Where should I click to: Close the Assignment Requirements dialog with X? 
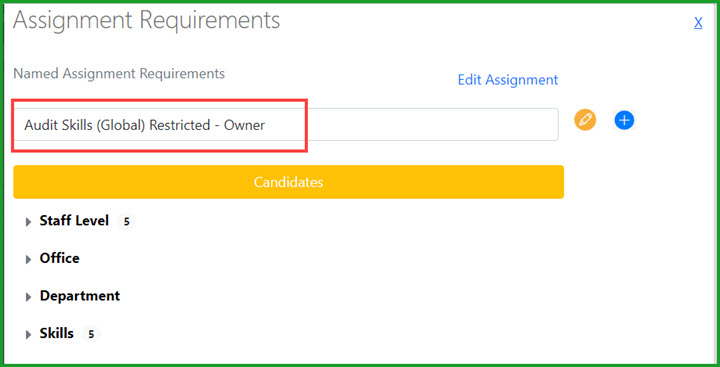pos(698,23)
